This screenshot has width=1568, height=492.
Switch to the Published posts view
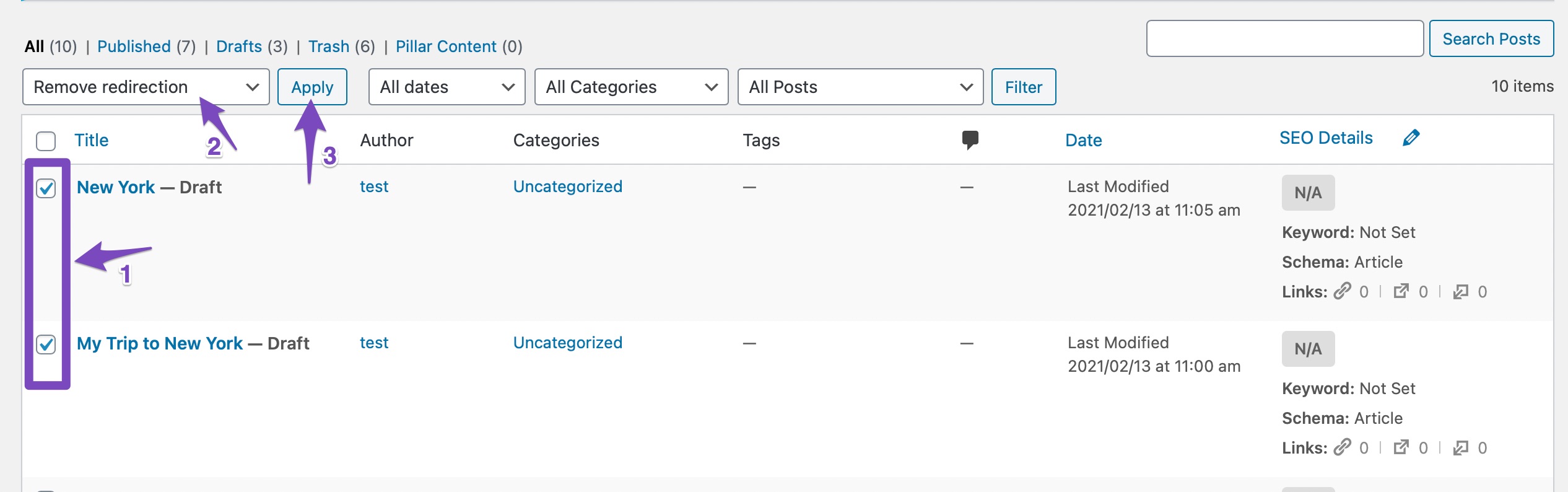(x=134, y=46)
